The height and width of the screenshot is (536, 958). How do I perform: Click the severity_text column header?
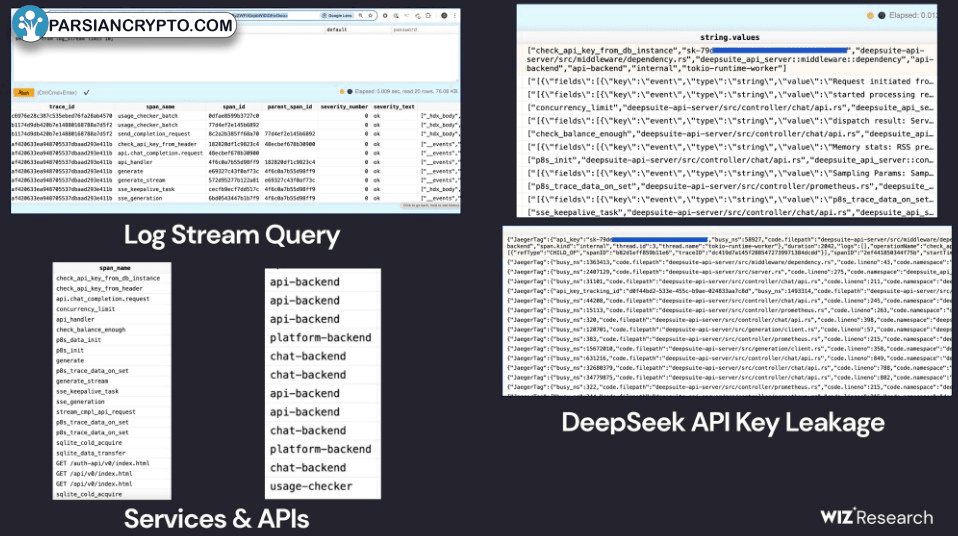point(394,106)
